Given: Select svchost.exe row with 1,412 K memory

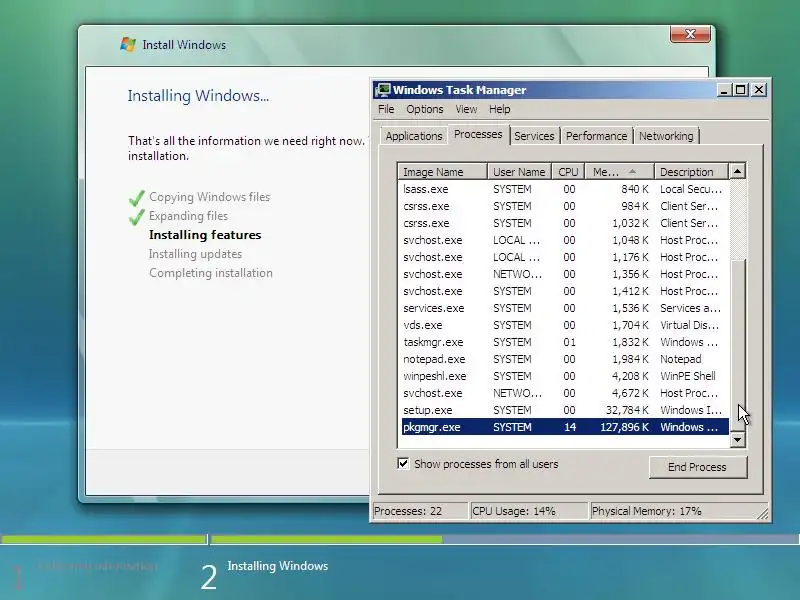Looking at the screenshot, I should click(565, 291).
